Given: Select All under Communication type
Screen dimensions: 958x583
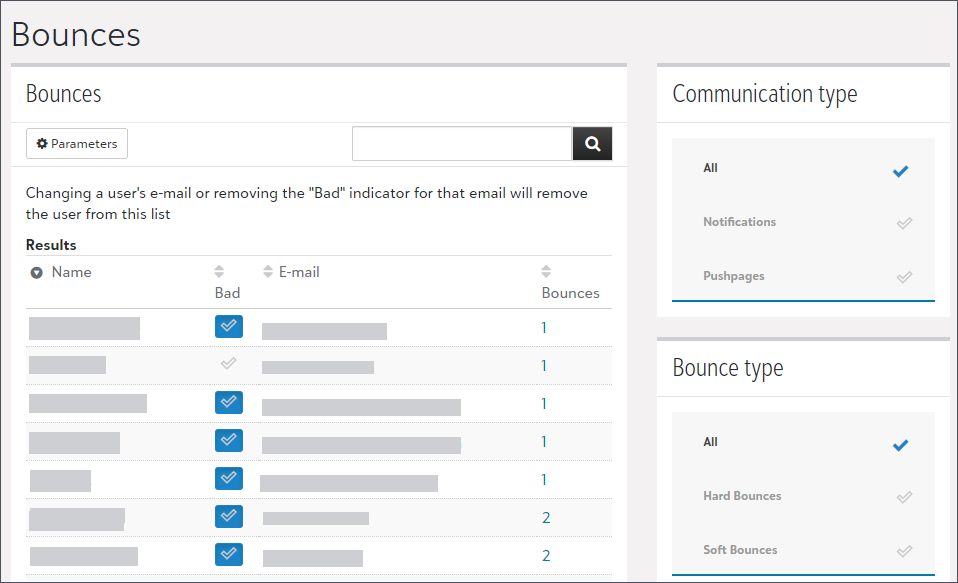Looking at the screenshot, I should [x=803, y=168].
